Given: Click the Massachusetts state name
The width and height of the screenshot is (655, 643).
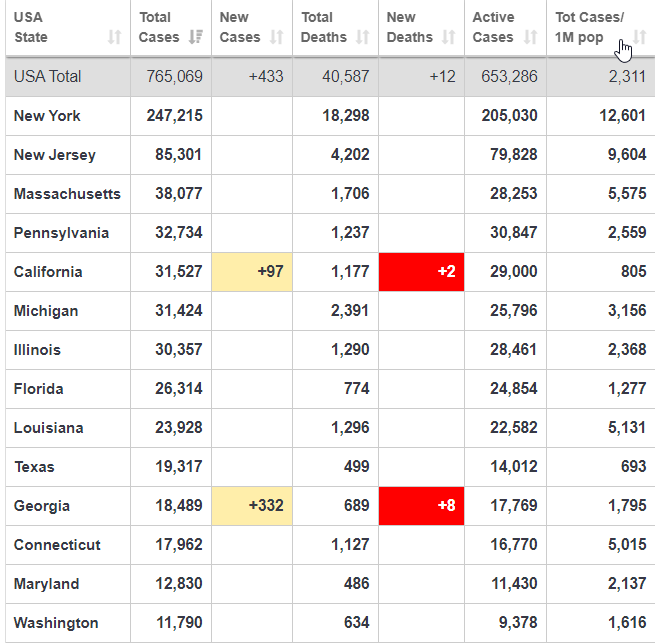Looking at the screenshot, I should tap(67, 194).
